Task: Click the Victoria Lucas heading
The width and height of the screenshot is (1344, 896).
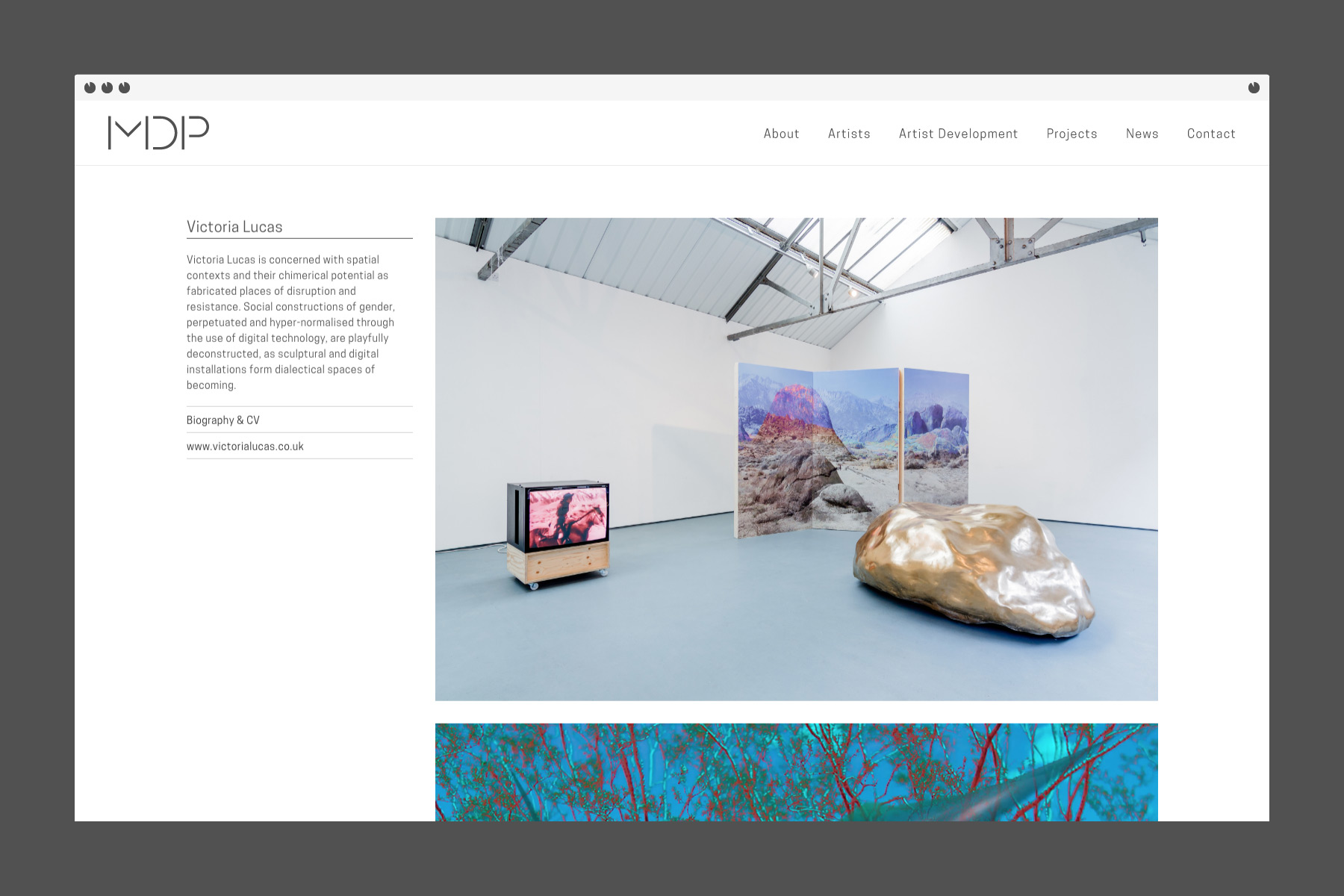Action: click(234, 227)
